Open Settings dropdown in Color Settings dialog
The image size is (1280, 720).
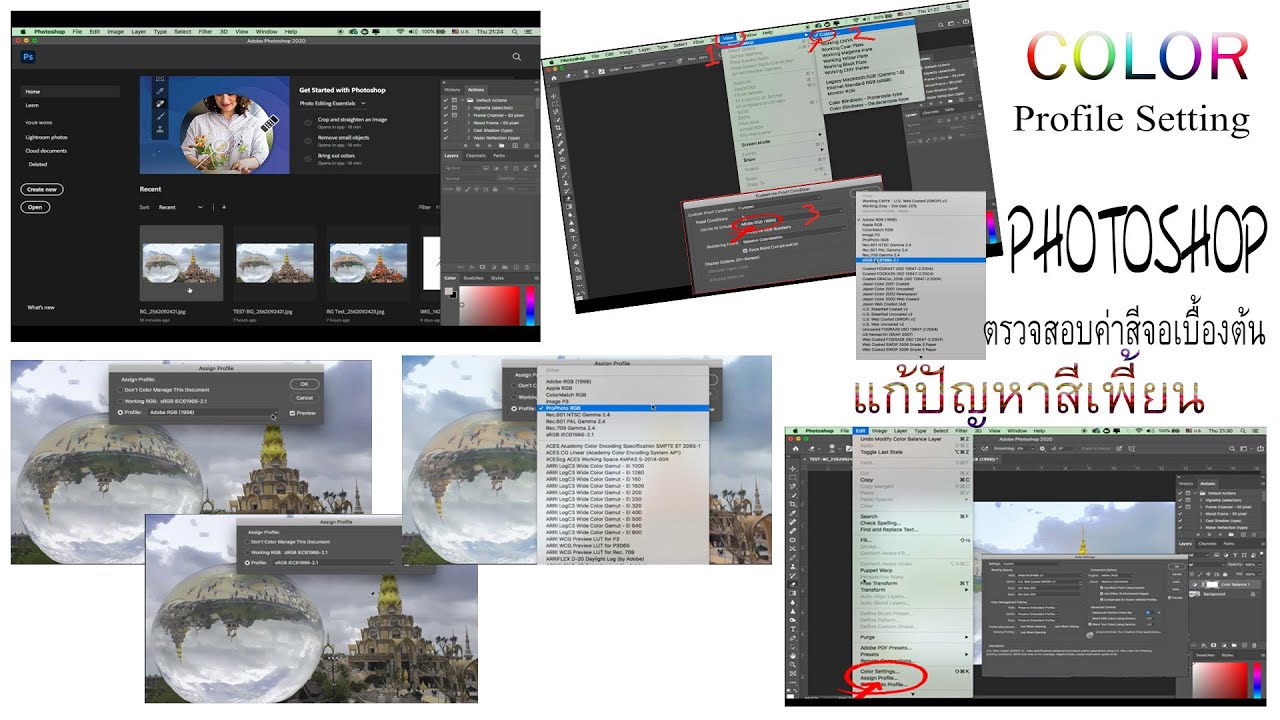click(1032, 564)
